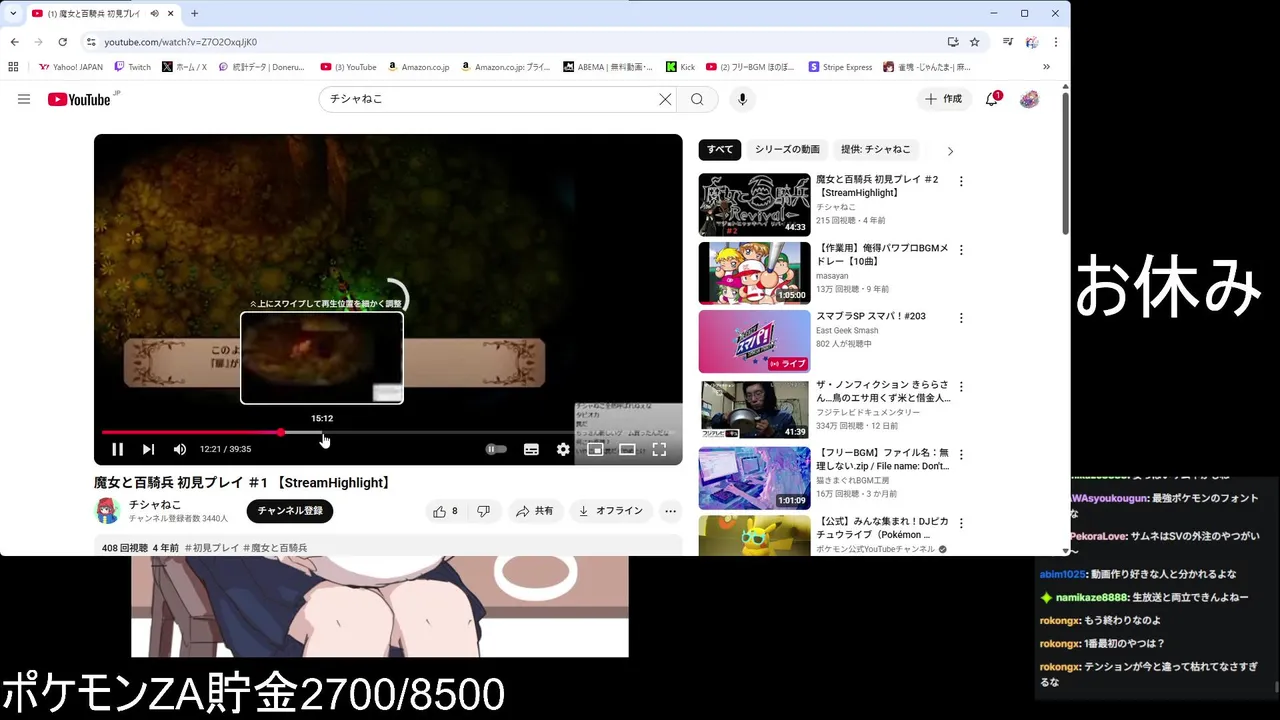
Task: Open thumbnail of 魔女と百騎兵 初見プレイ #2
Action: [x=754, y=205]
